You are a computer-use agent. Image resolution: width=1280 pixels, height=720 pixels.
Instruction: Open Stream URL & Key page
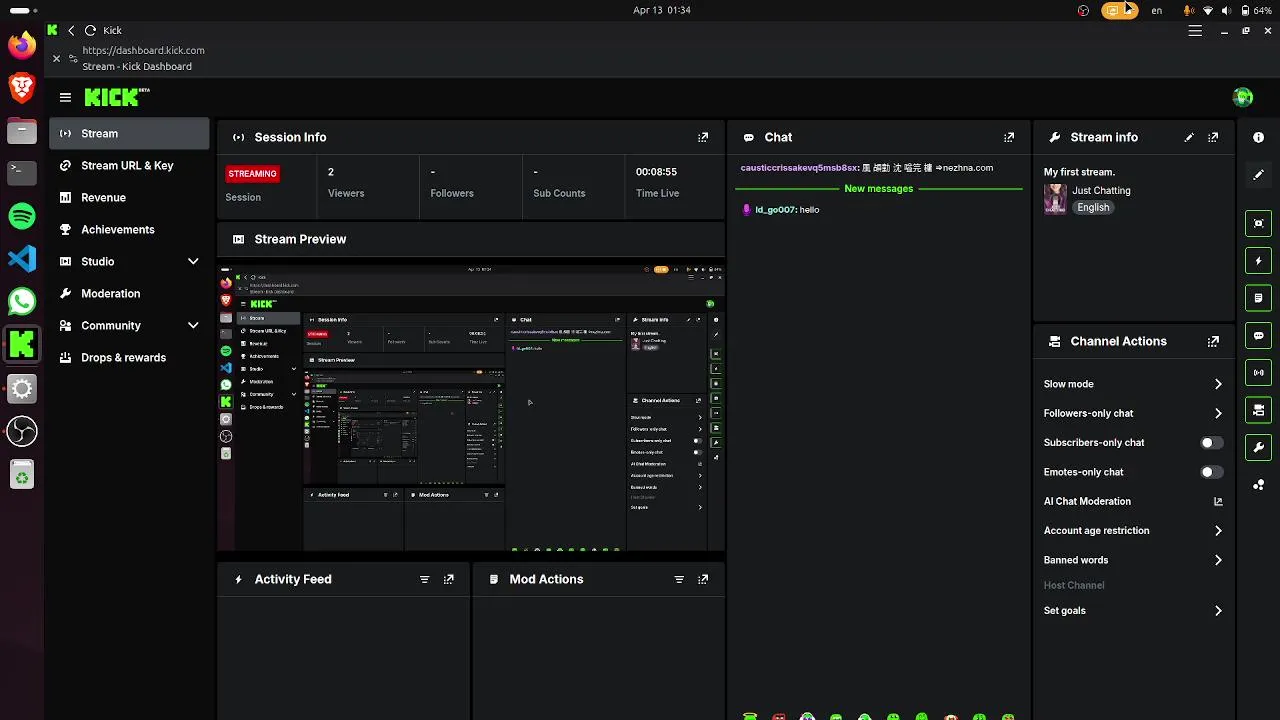tap(129, 165)
